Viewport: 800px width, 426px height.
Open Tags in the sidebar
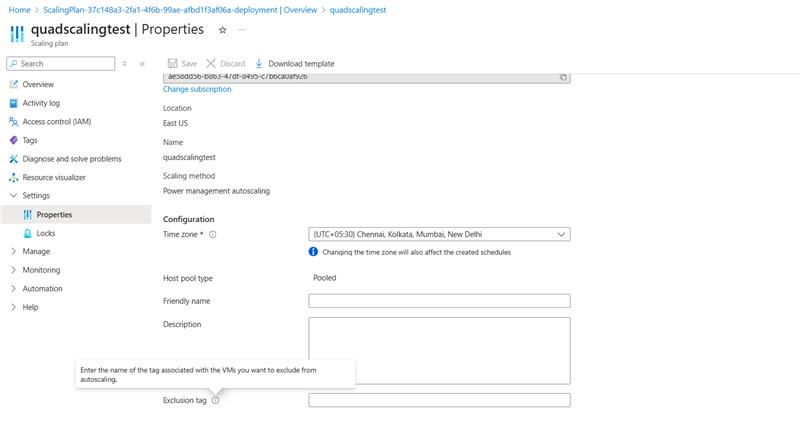[30, 140]
